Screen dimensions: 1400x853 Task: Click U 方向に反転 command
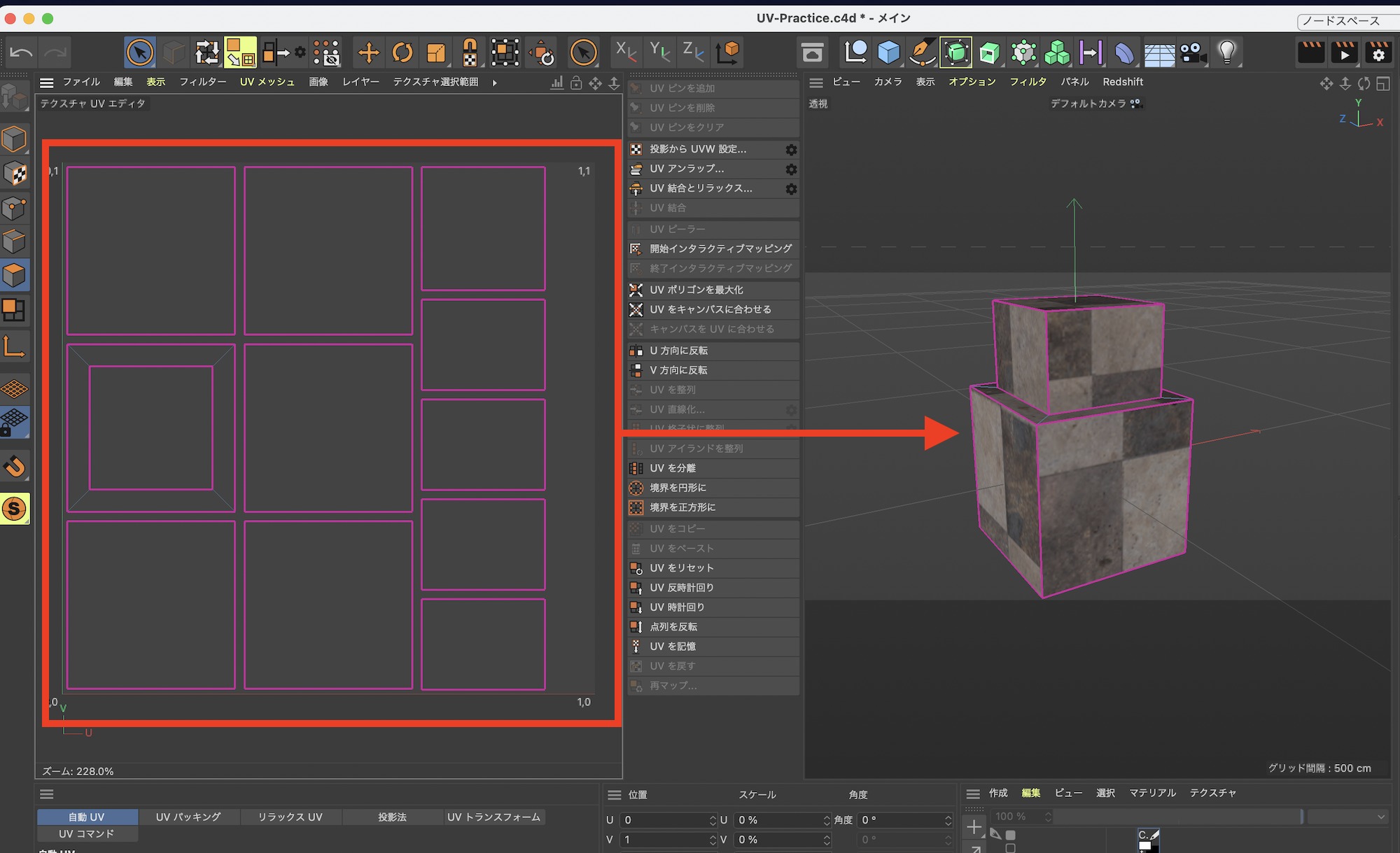(x=678, y=350)
